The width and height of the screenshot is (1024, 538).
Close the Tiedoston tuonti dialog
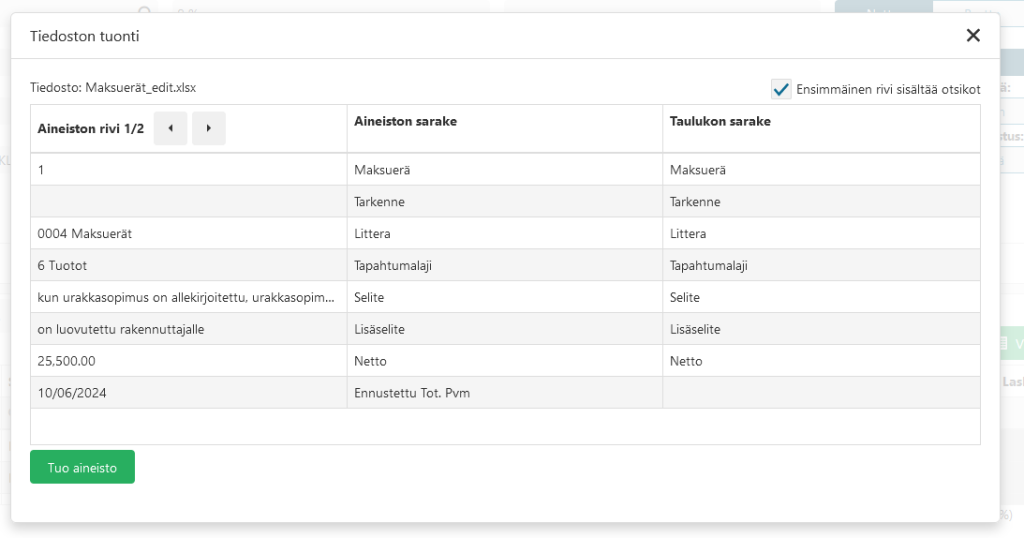coord(973,35)
